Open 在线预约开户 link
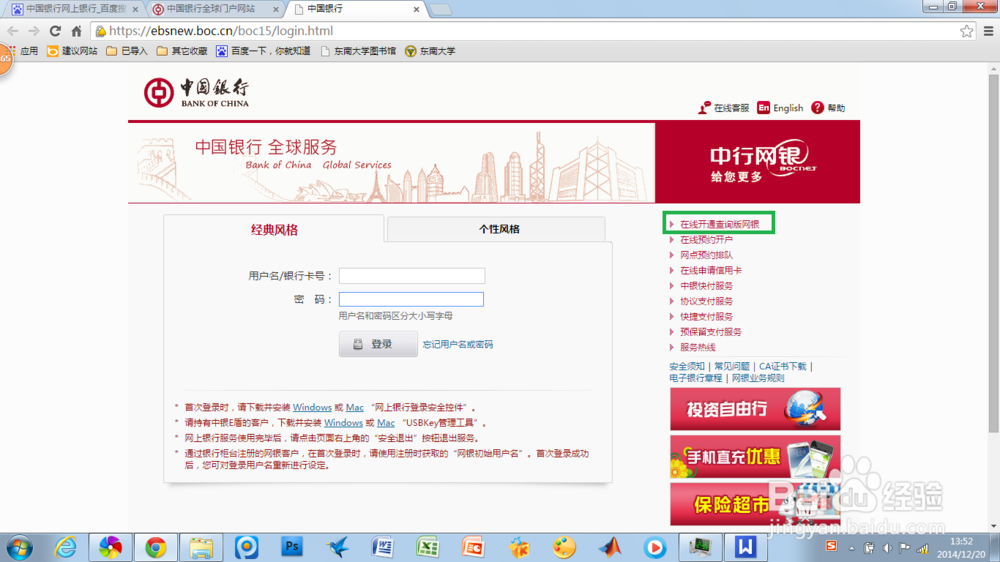Viewport: 1000px width, 562px height. (x=706, y=240)
